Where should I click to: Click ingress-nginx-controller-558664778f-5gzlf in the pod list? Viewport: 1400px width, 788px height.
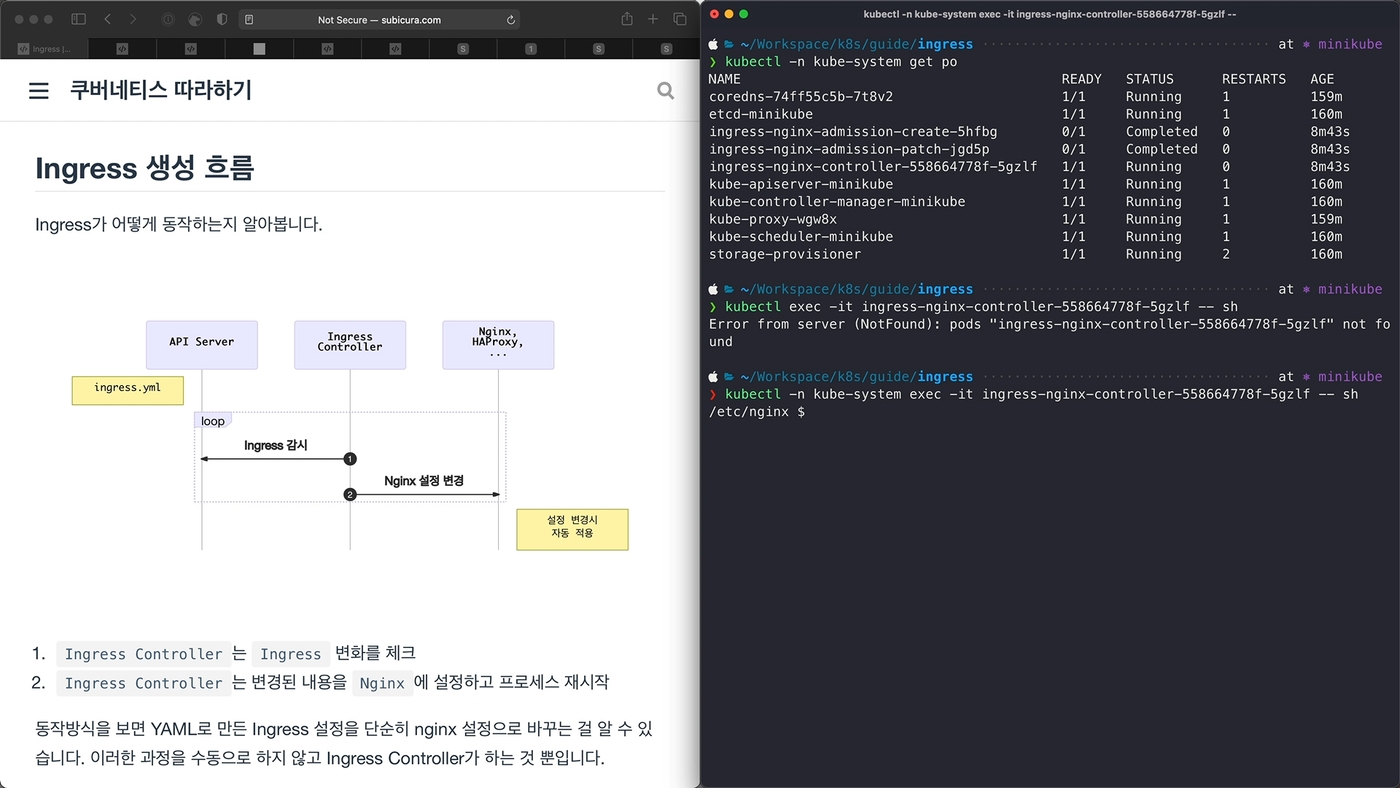coord(873,167)
